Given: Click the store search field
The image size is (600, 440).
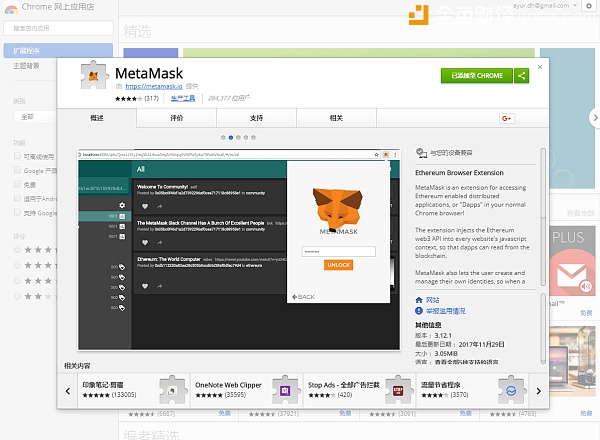Looking at the screenshot, I should pos(58,28).
